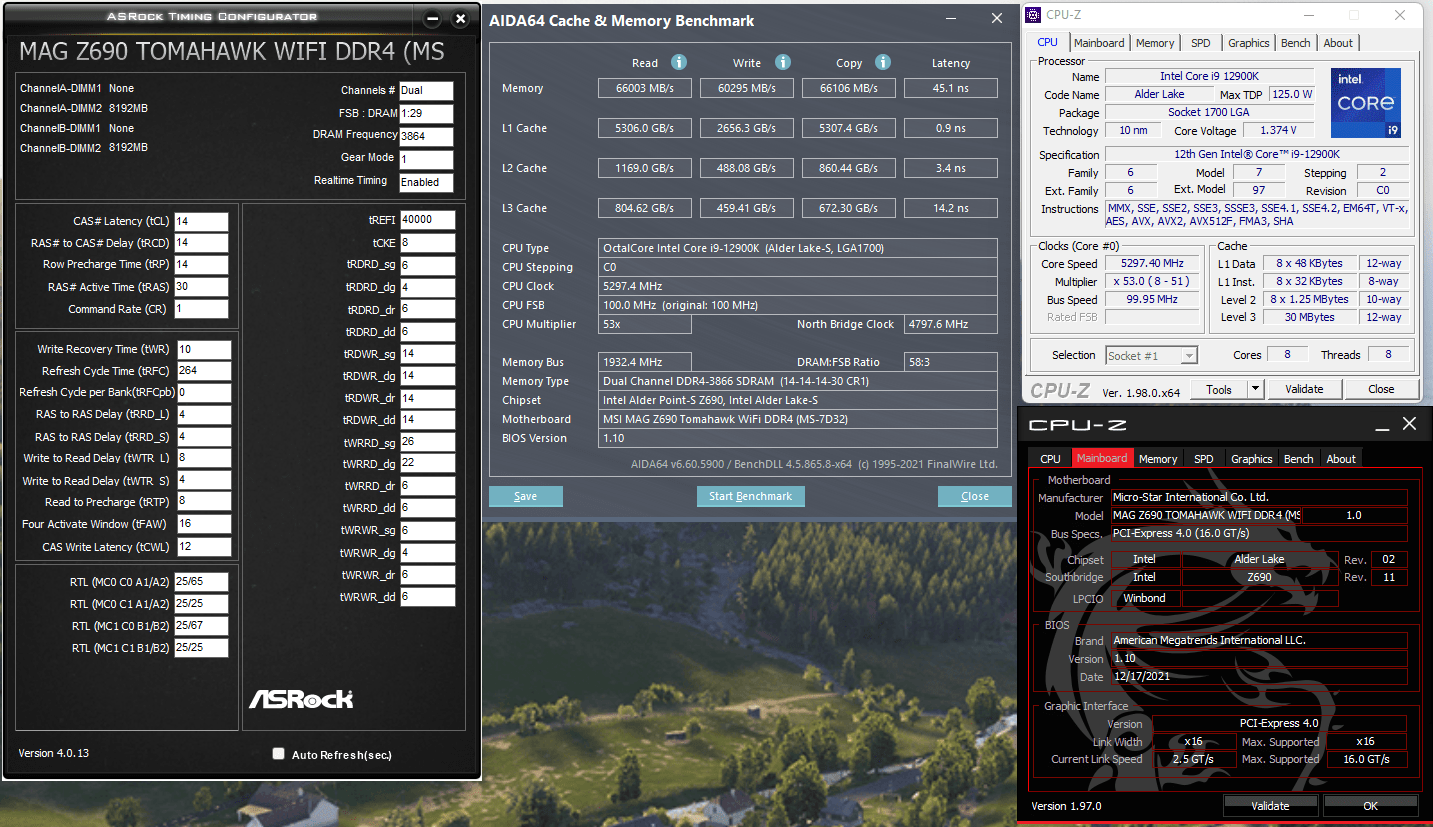Click the Intel Core i9 logo in CPU-Z
This screenshot has height=827, width=1433.
1366,102
